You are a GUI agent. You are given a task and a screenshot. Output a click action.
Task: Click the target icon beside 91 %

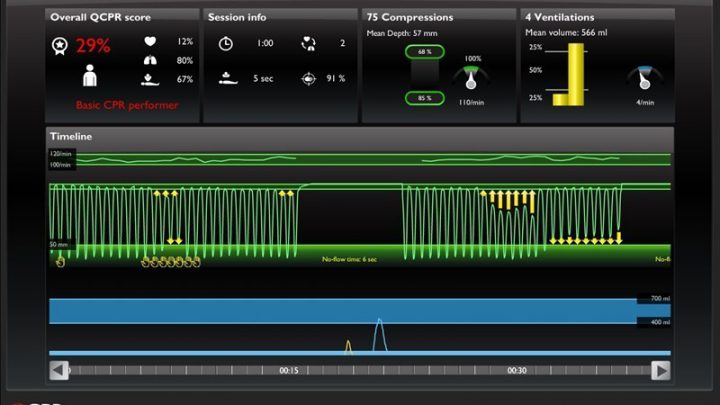[309, 79]
